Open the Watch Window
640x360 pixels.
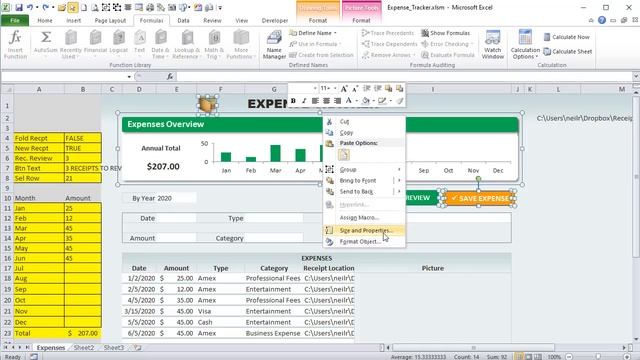coord(493,45)
